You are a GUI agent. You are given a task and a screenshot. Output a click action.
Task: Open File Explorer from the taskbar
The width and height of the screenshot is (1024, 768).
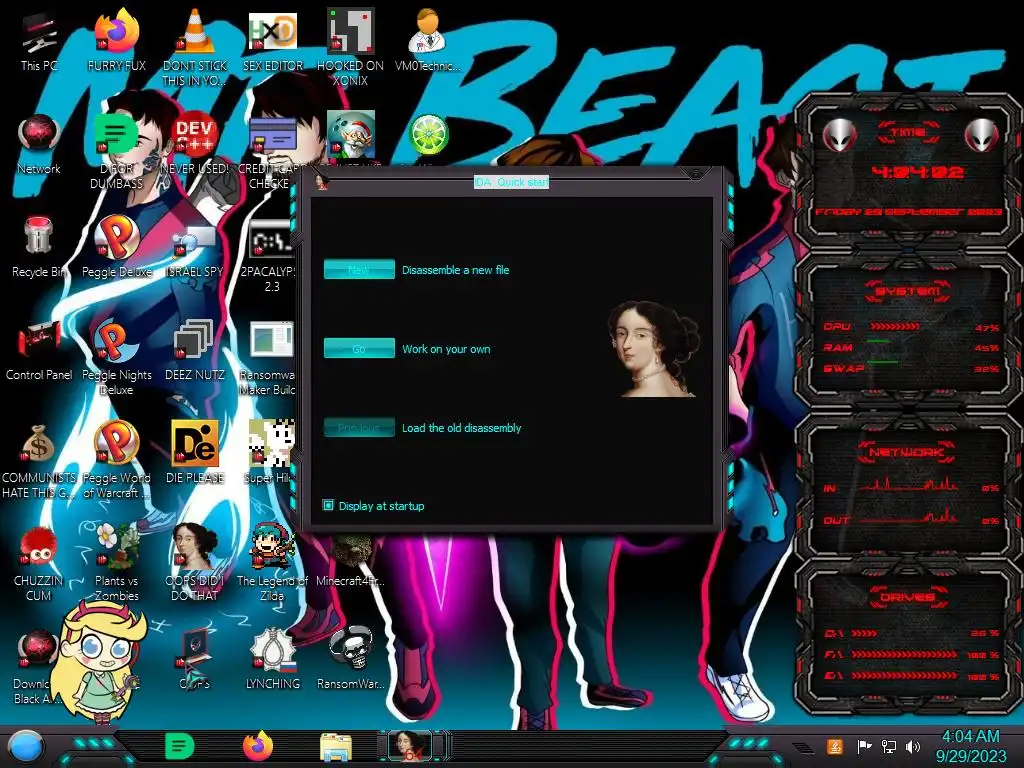(336, 748)
